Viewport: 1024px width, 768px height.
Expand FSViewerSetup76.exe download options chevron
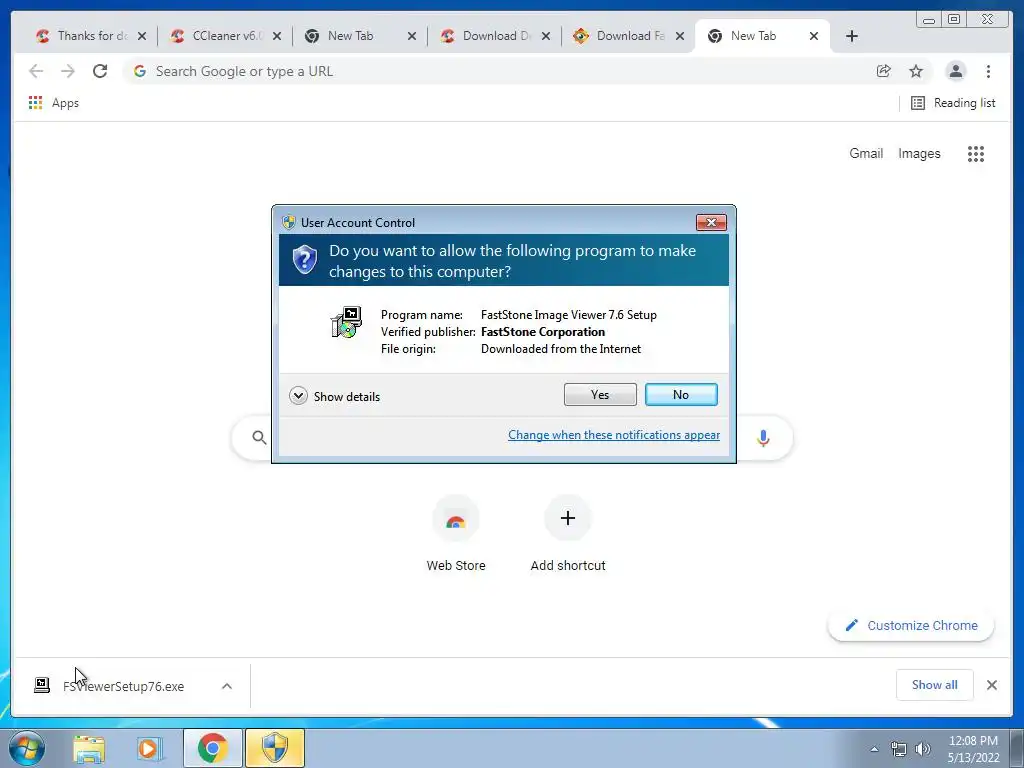(227, 686)
